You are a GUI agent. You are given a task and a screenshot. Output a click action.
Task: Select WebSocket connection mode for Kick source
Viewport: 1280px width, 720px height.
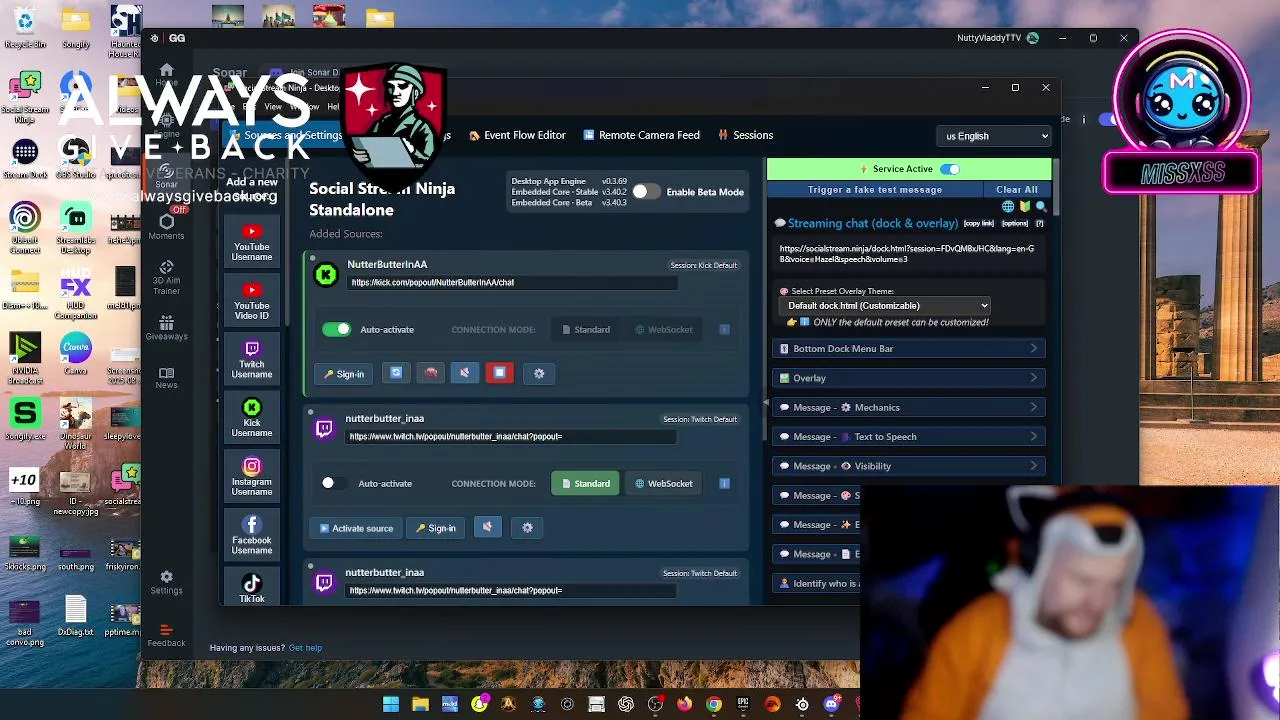point(664,329)
